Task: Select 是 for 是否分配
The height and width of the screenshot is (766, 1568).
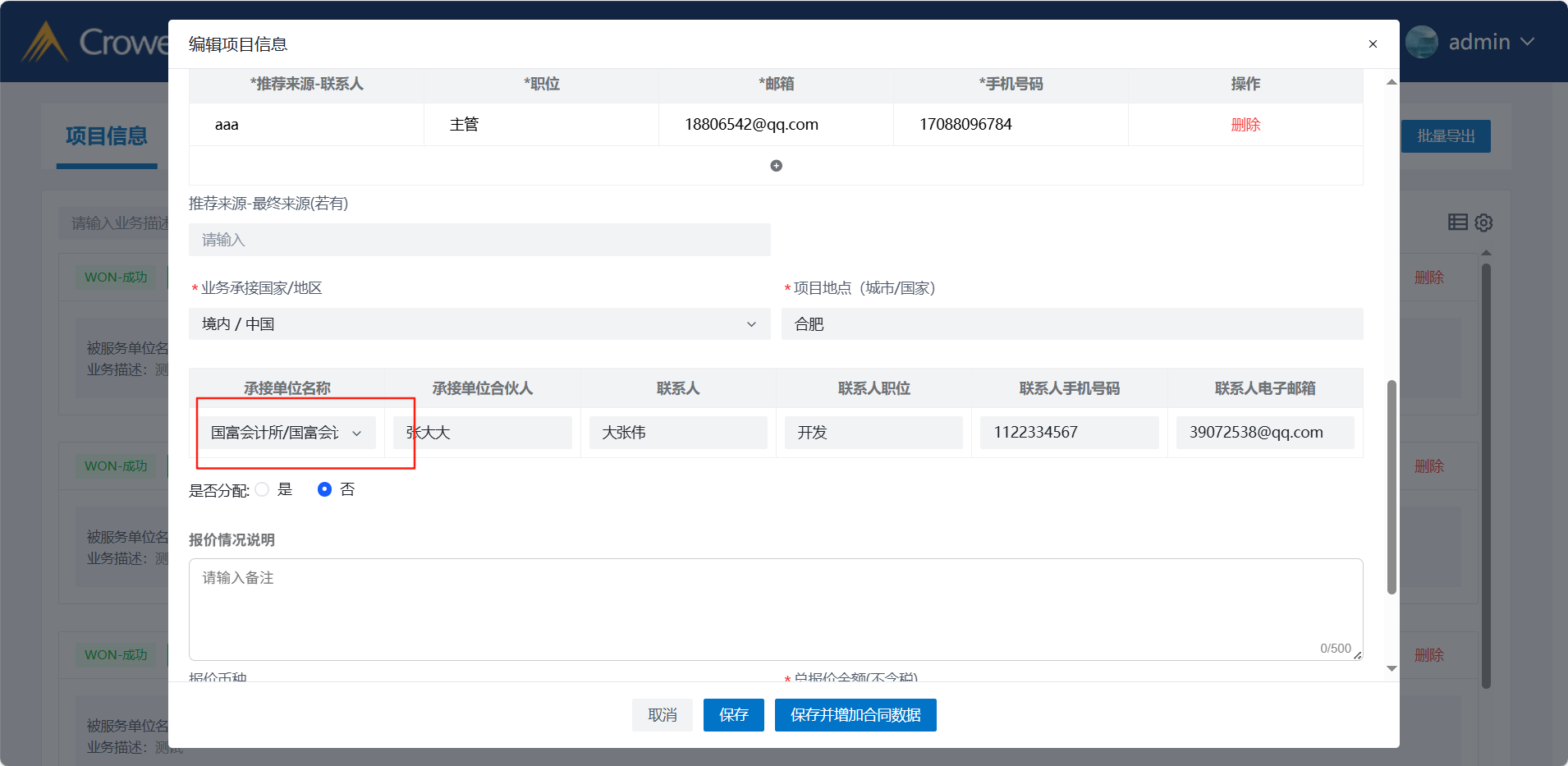Action: [x=263, y=489]
